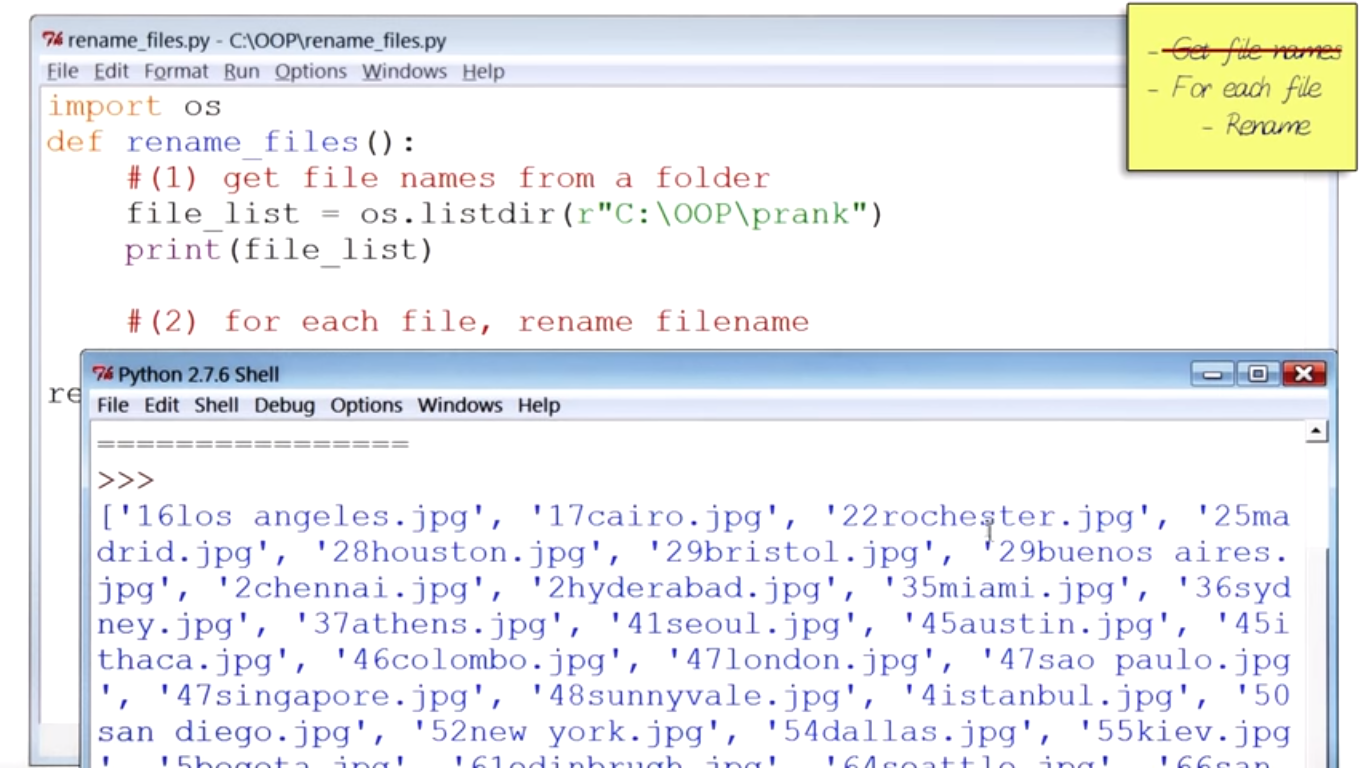This screenshot has height=768, width=1366.
Task: Click 'def rename_files():' line in editor
Action: pyautogui.click(x=231, y=142)
